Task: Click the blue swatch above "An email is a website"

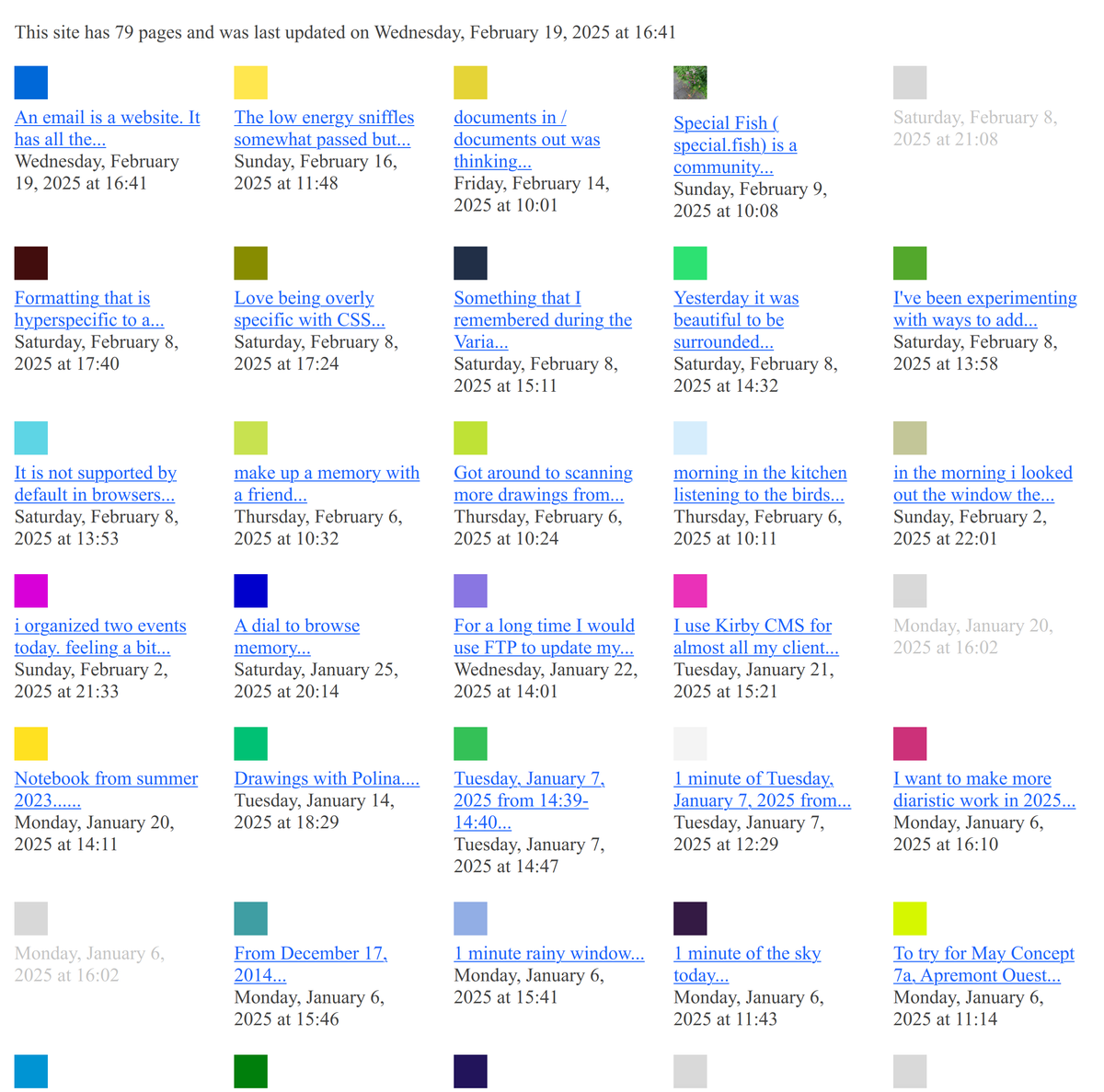Action: click(31, 83)
